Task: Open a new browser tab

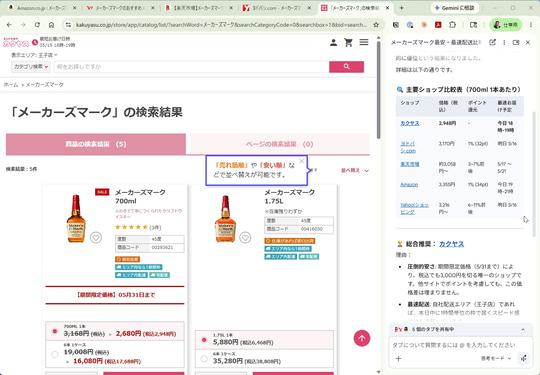Action: click(401, 8)
